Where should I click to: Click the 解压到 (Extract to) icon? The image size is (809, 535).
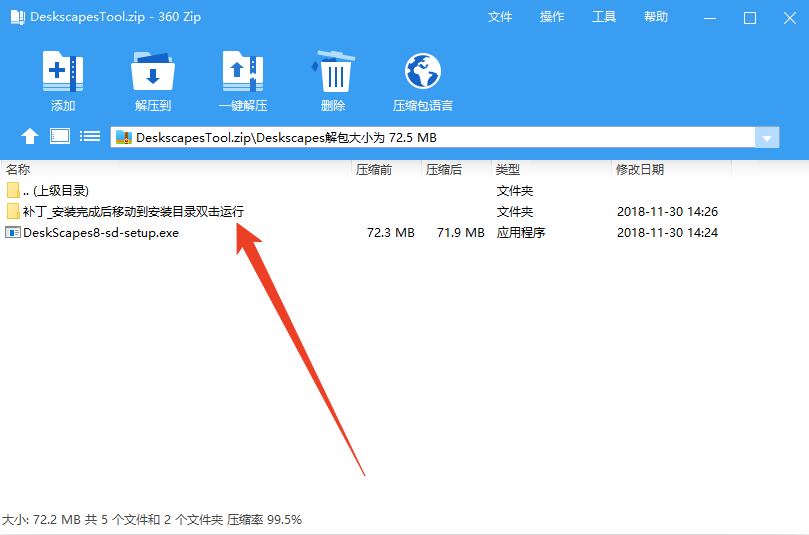tap(153, 73)
